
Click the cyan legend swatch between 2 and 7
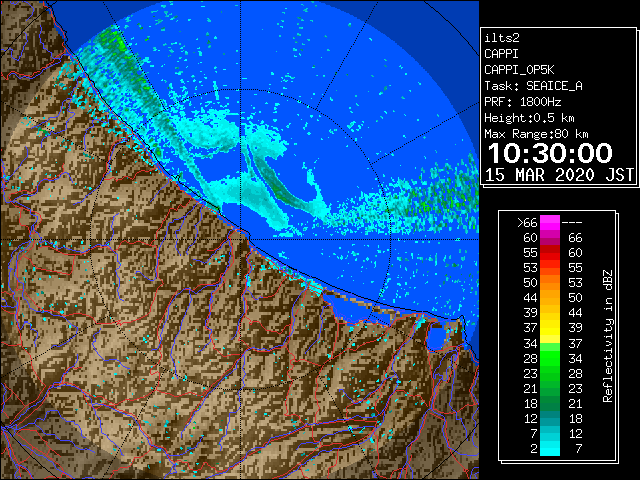pyautogui.click(x=550, y=449)
